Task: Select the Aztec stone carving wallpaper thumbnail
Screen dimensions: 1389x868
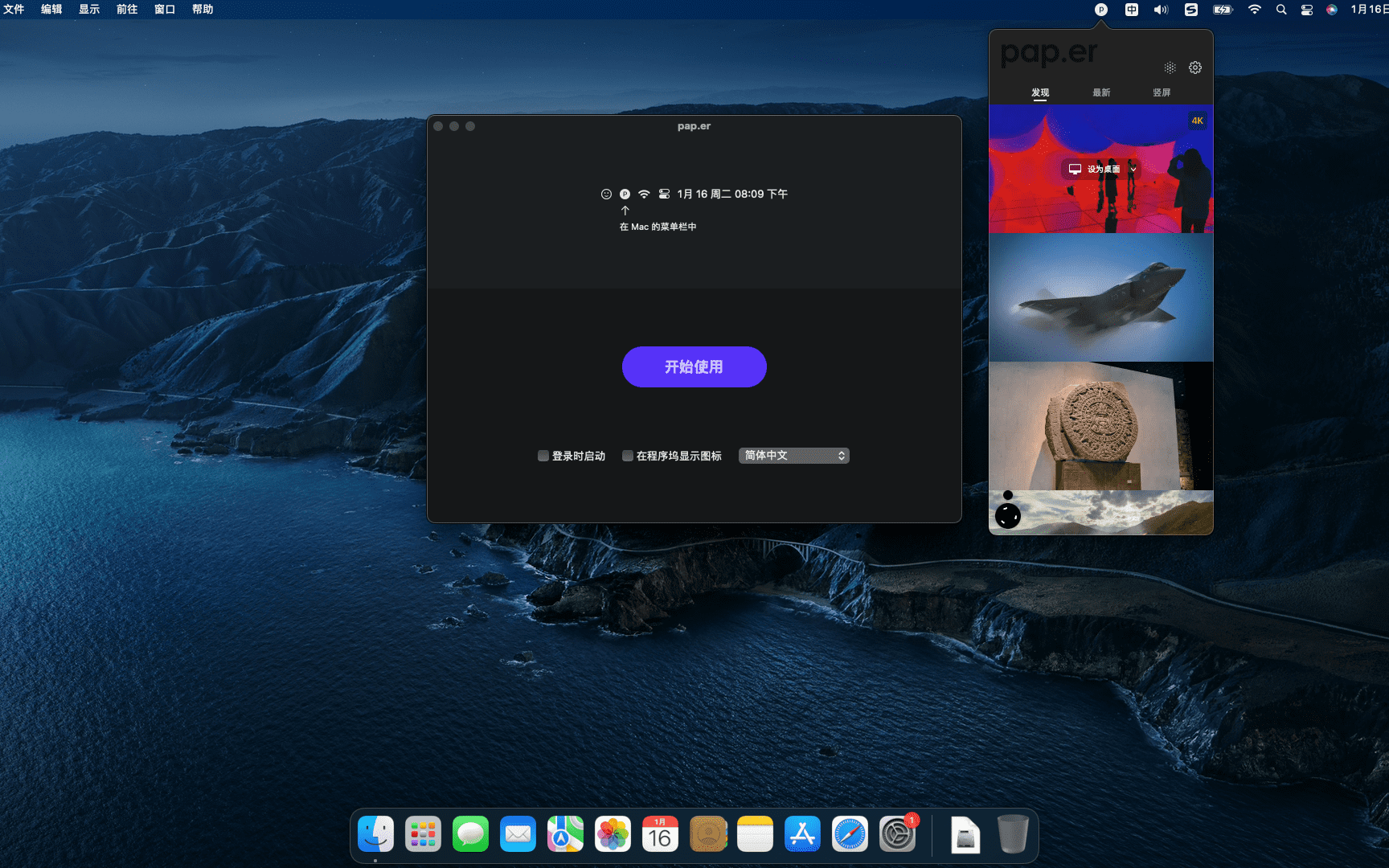Action: 1101,426
